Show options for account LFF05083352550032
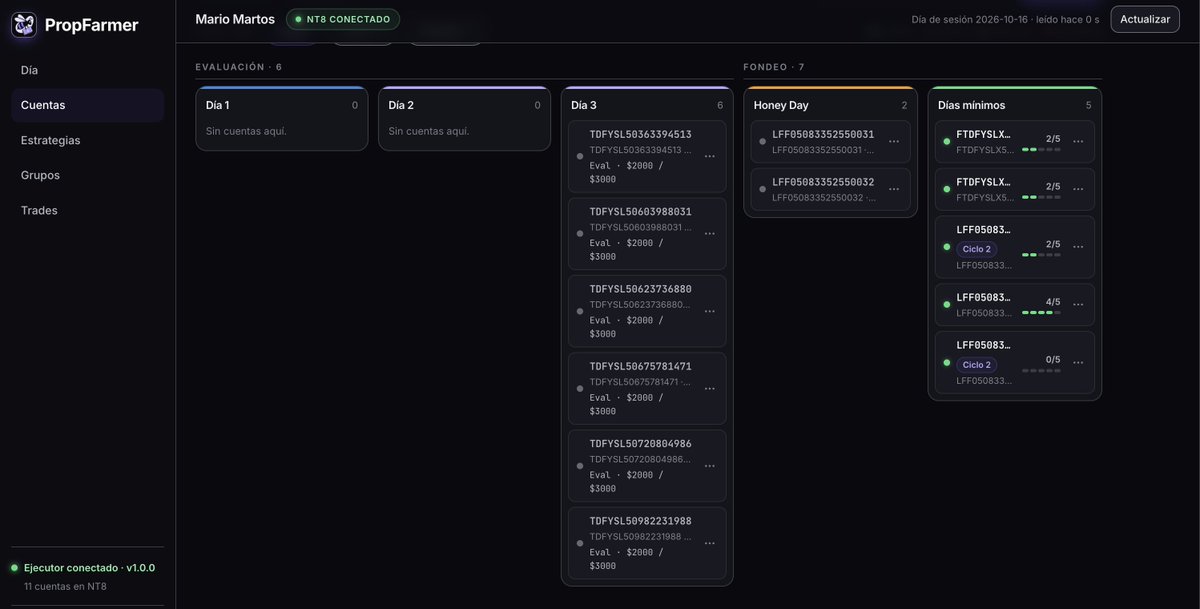Screen dimensions: 1200x609 [894, 190]
